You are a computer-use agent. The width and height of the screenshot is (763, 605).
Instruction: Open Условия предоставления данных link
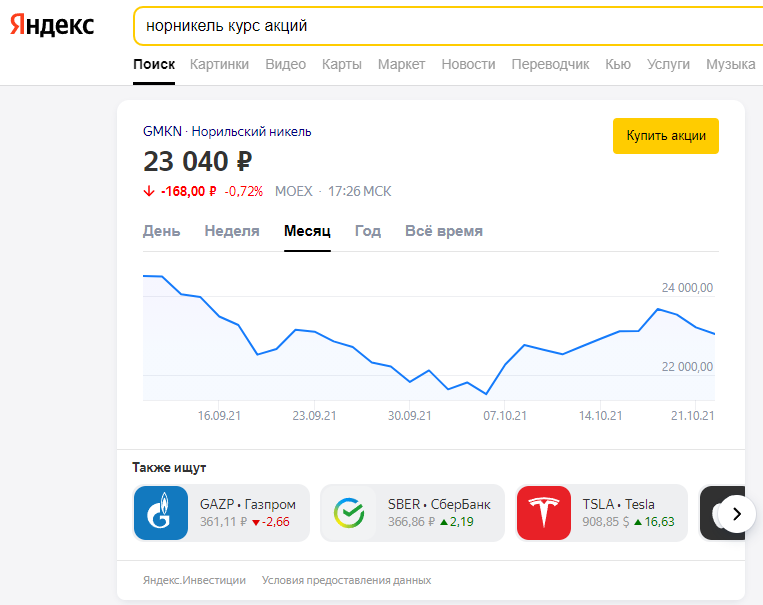click(x=346, y=580)
